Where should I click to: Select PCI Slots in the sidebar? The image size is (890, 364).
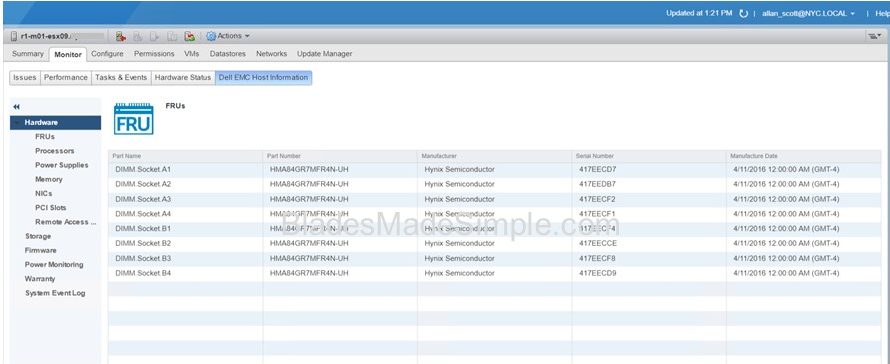click(x=51, y=208)
